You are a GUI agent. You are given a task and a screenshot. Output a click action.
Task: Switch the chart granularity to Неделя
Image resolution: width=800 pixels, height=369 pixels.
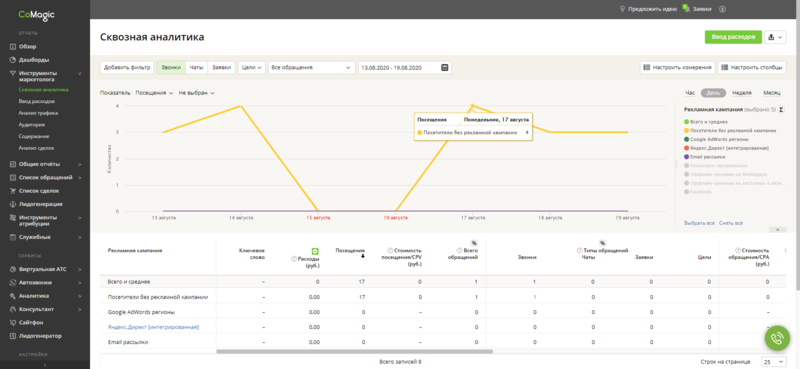click(741, 93)
